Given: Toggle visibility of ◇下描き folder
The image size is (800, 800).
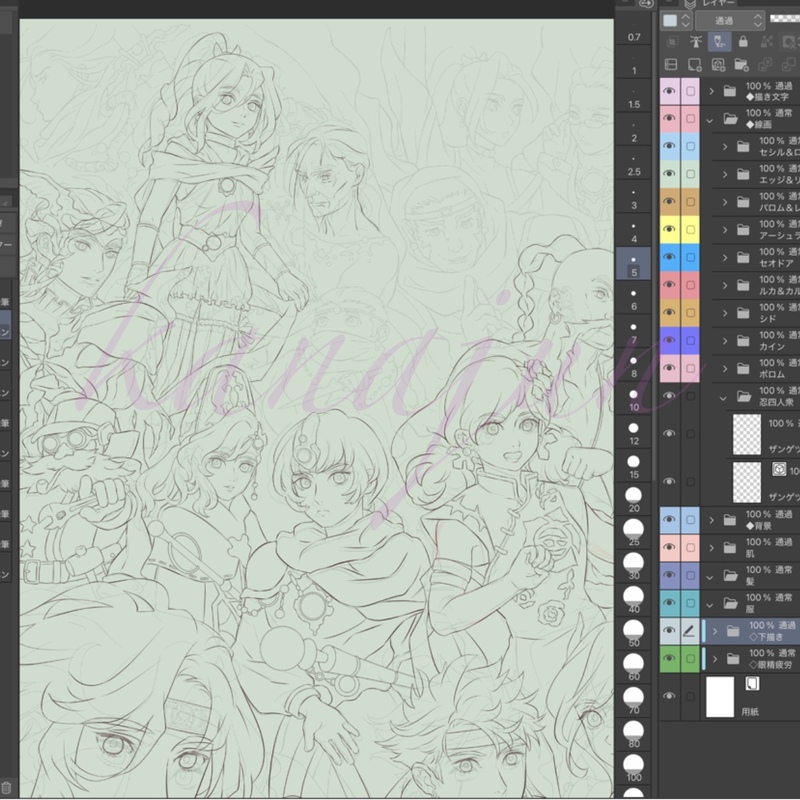Looking at the screenshot, I should (669, 631).
